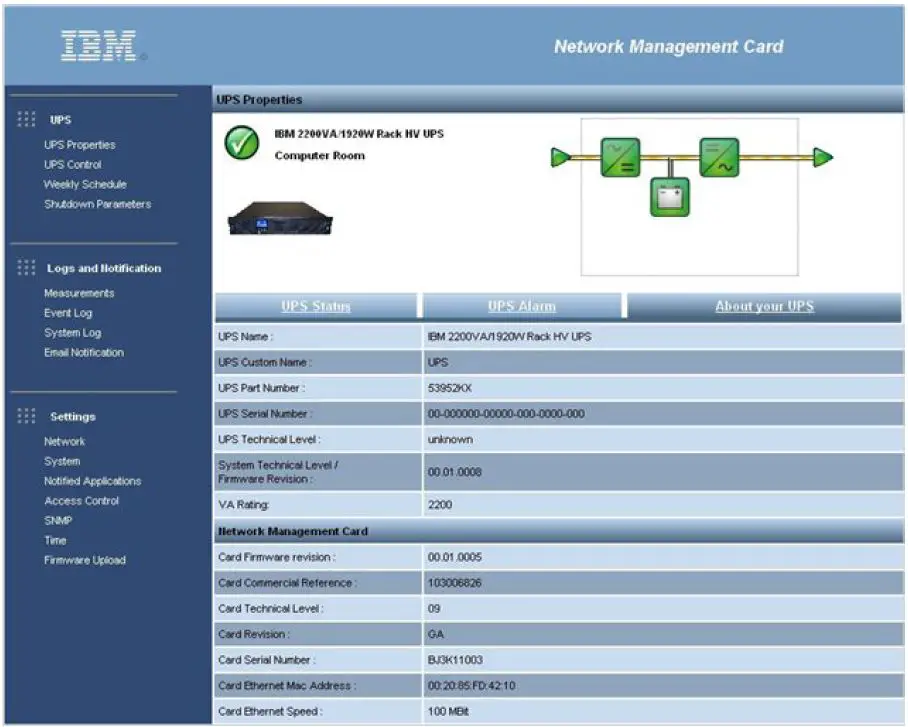
Task: Open Email Notification settings
Action: click(x=84, y=352)
